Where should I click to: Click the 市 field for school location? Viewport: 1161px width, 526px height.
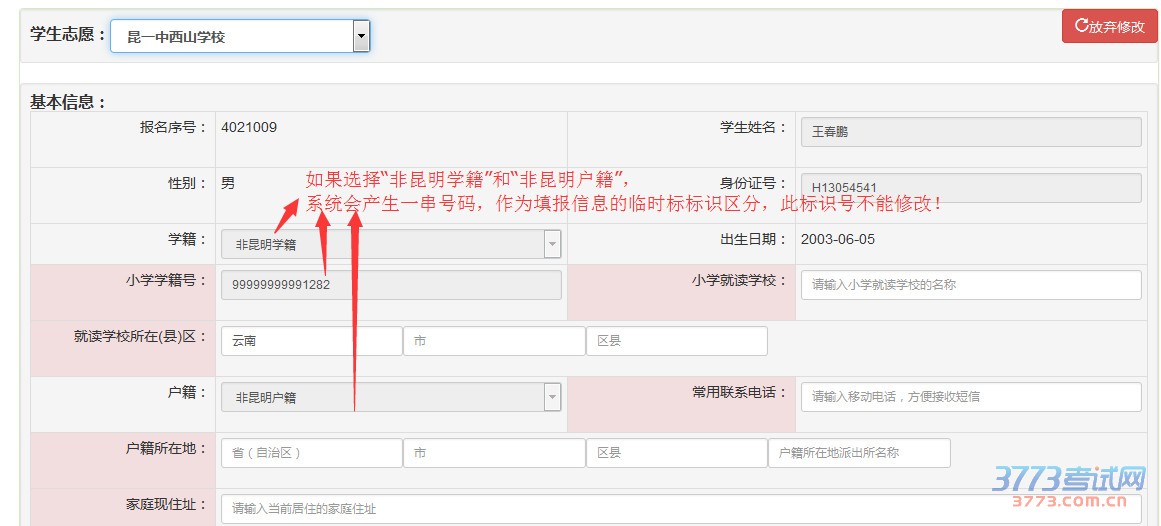[x=494, y=341]
